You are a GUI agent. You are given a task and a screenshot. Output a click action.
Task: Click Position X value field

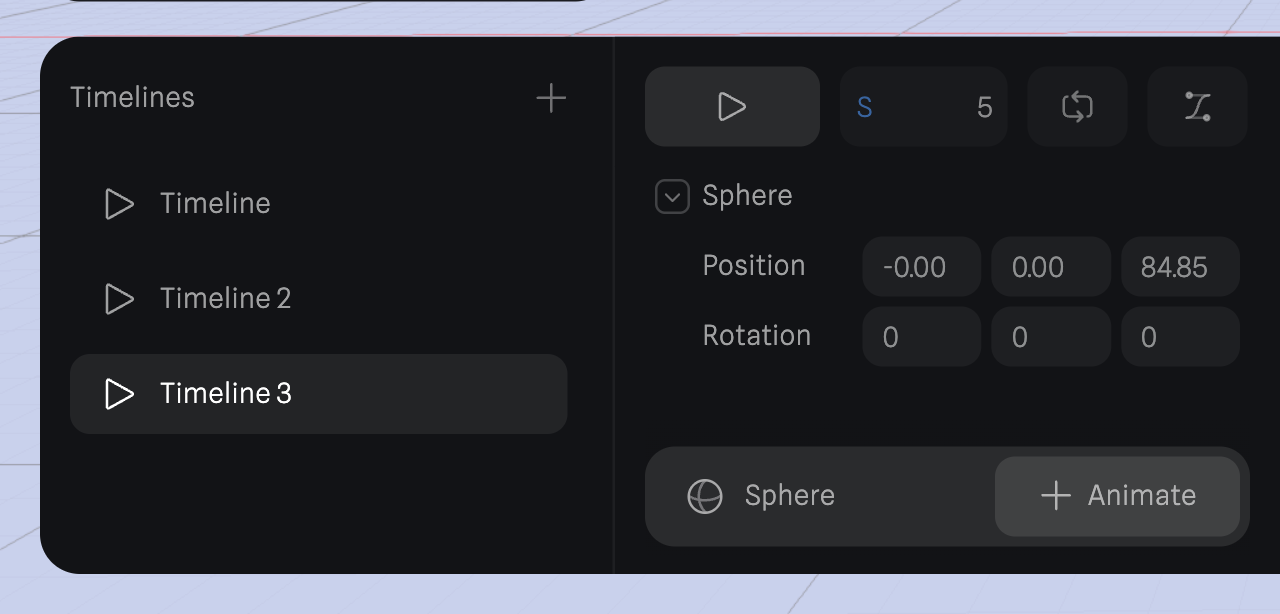coord(921,267)
